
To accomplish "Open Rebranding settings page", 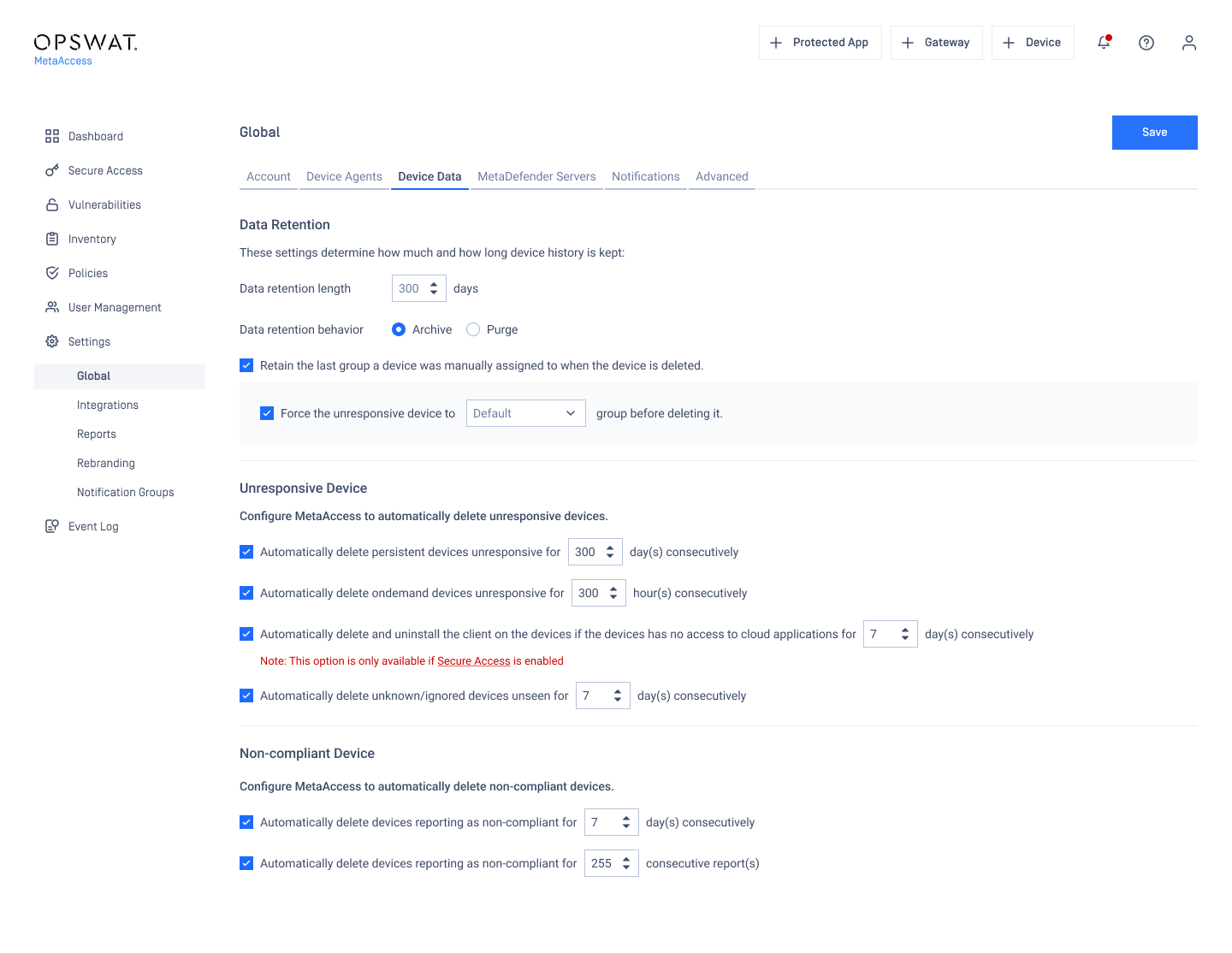I will pos(106,464).
